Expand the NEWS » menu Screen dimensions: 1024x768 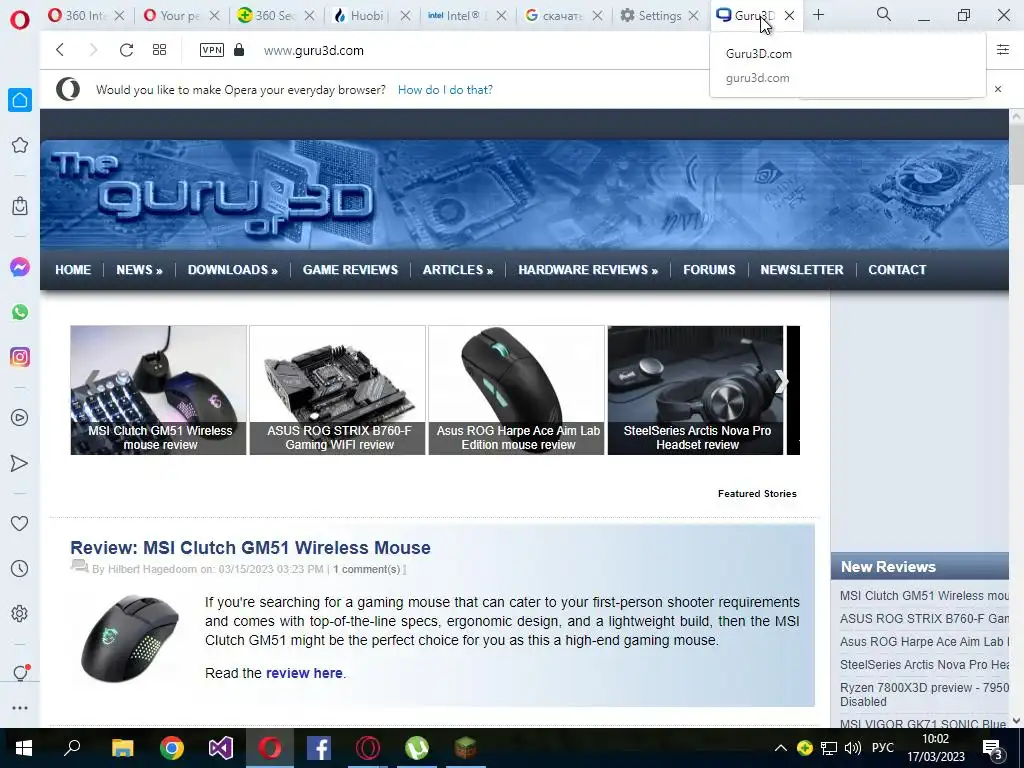coord(139,270)
